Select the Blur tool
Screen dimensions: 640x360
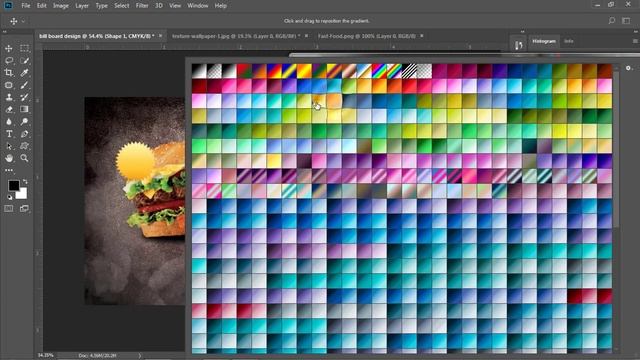point(9,122)
